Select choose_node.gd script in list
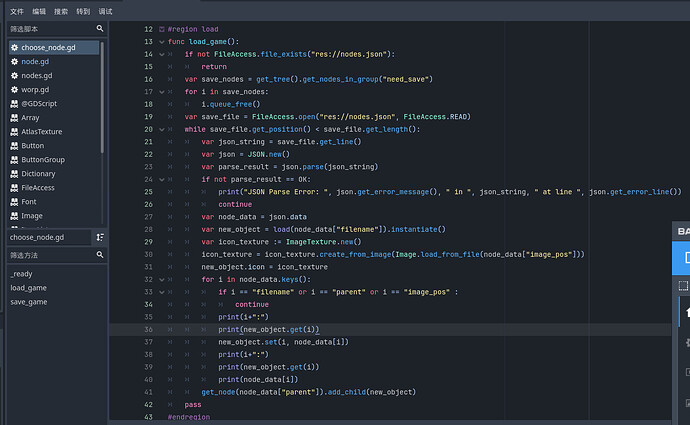690x425 pixels. click(54, 48)
